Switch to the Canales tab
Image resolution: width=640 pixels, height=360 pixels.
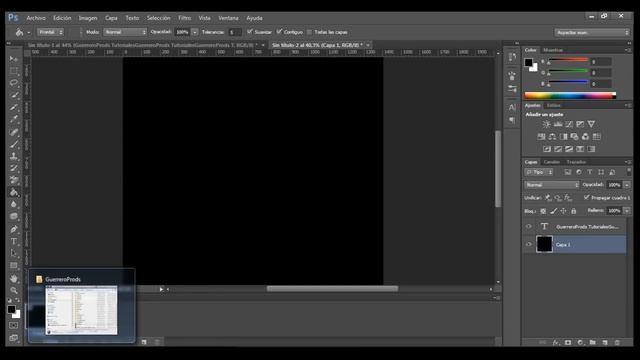pyautogui.click(x=551, y=162)
